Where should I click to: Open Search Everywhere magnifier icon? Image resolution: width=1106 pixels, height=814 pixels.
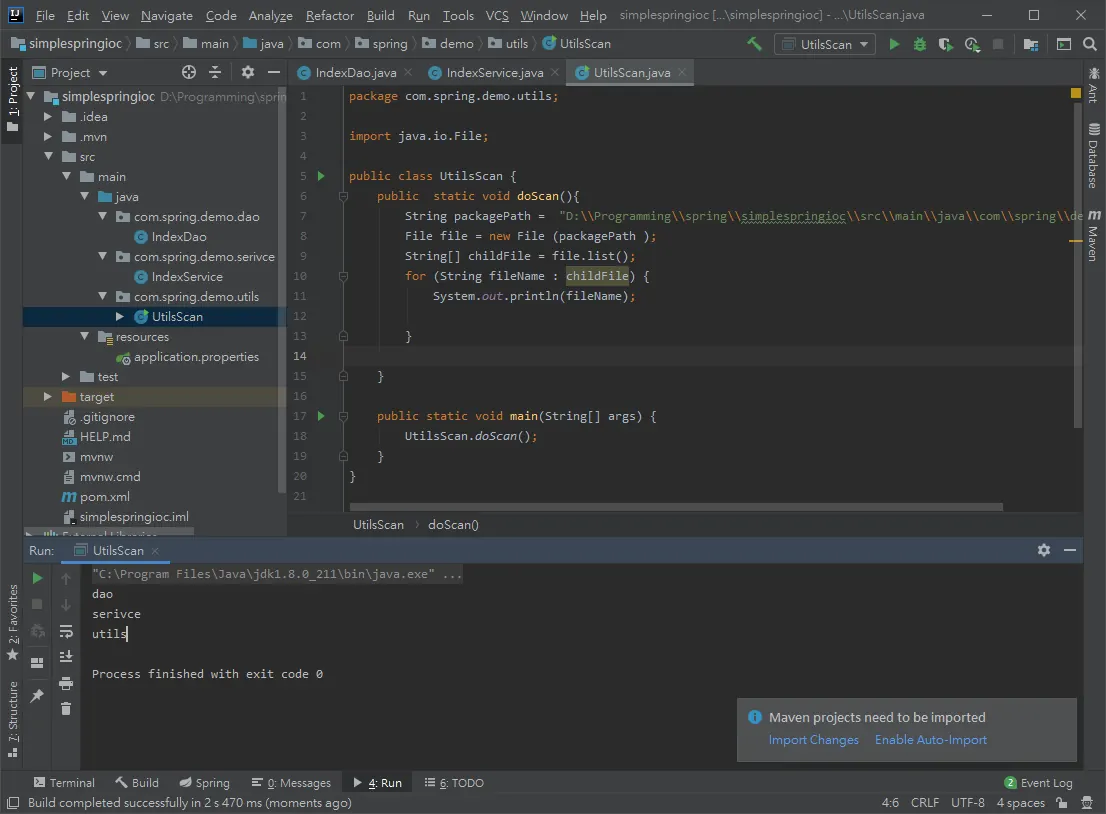(x=1090, y=44)
